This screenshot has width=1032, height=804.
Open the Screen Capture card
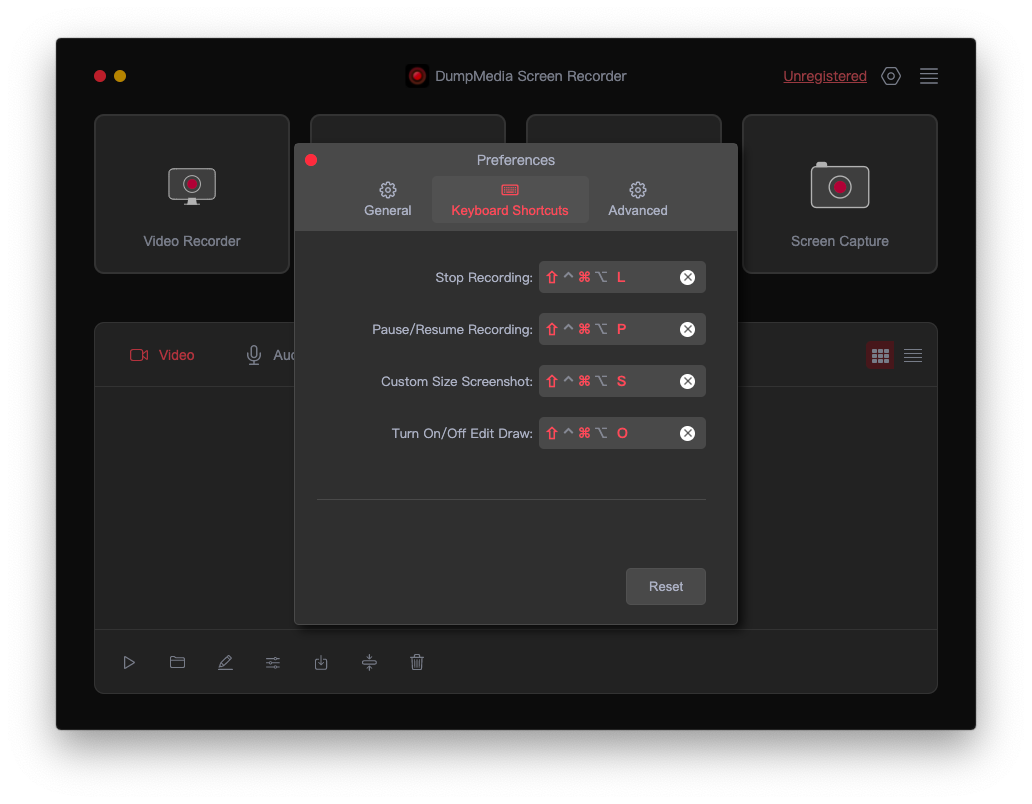(x=839, y=193)
